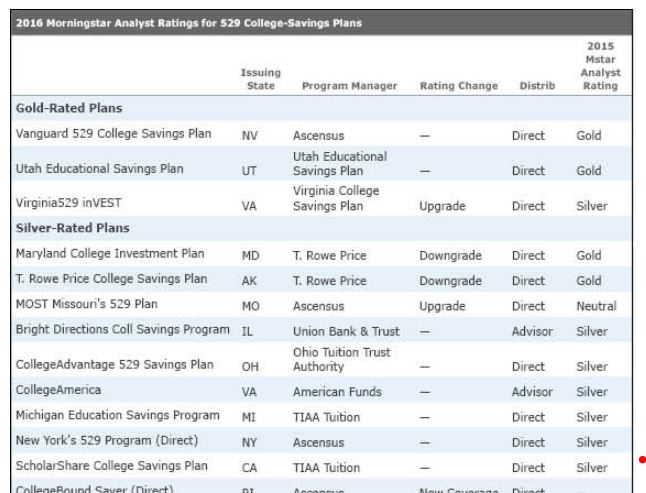Select the Gold-Rated Plans section heading

click(69, 108)
